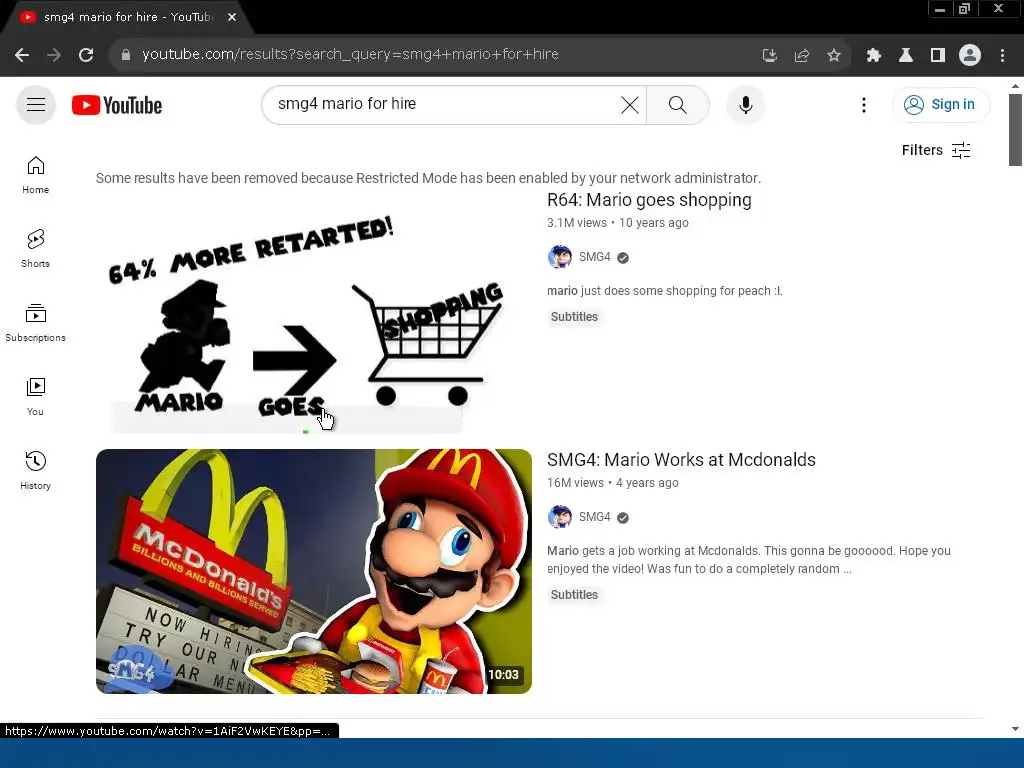Click 'mario just does some shopping' description
1024x768 pixels.
coord(665,291)
